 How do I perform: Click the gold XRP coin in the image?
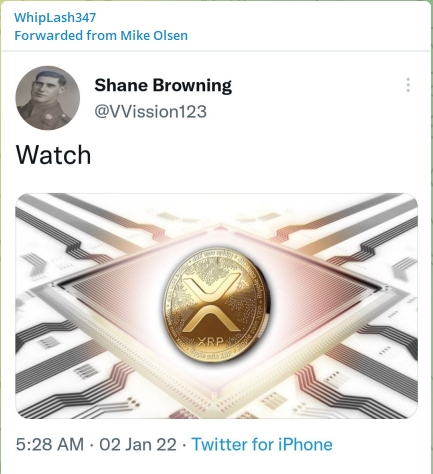(217, 304)
